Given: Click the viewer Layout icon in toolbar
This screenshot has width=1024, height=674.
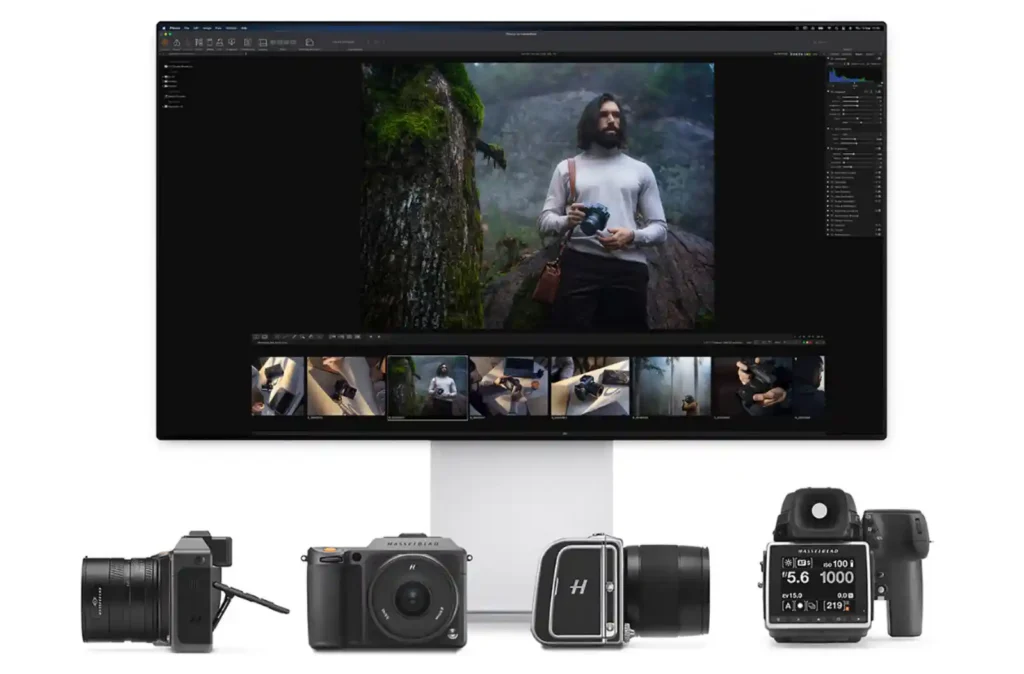Looking at the screenshot, I should (263, 43).
